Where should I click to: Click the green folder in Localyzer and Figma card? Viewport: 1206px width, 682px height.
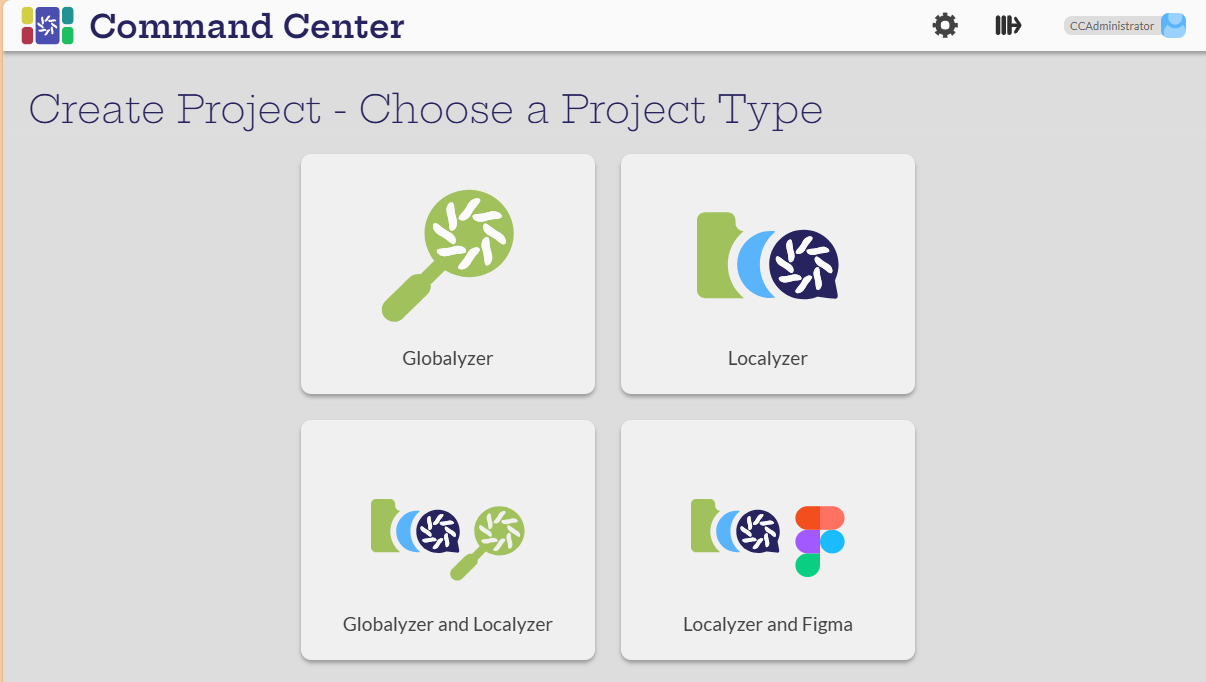click(702, 526)
